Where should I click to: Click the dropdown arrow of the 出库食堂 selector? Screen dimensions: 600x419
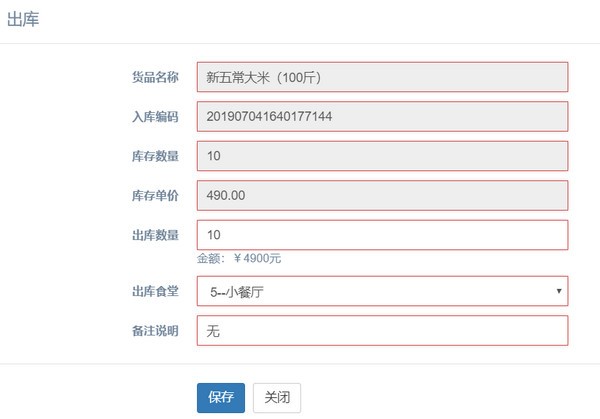tap(557, 291)
